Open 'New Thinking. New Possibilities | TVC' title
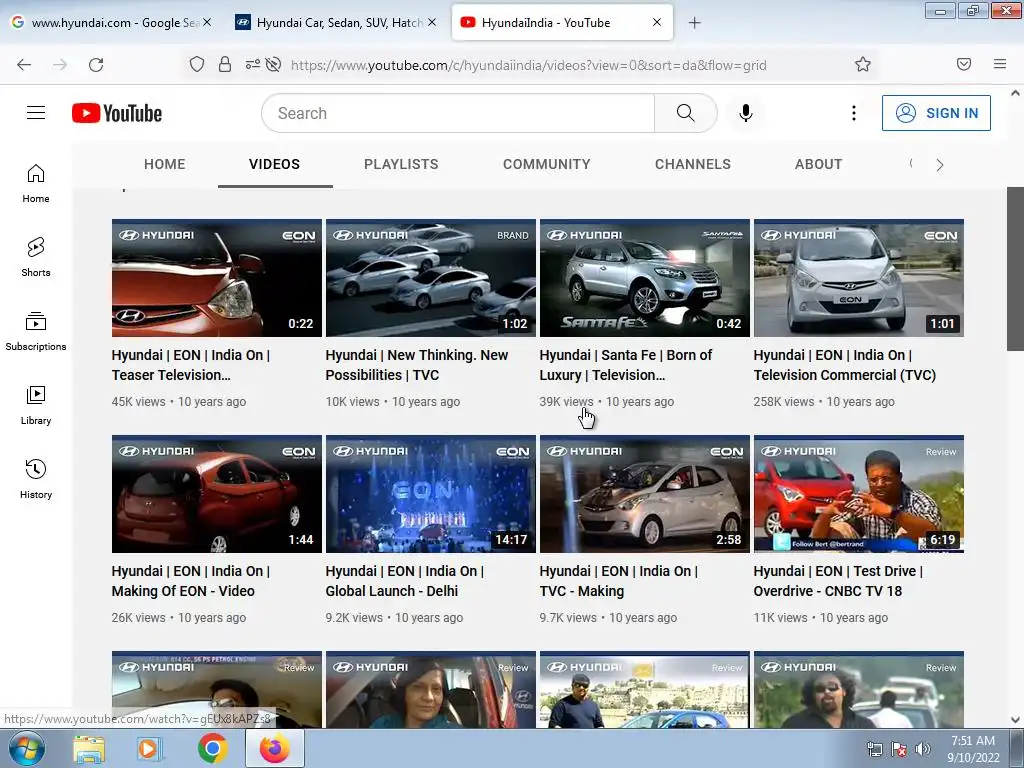The image size is (1024, 768). tap(417, 365)
